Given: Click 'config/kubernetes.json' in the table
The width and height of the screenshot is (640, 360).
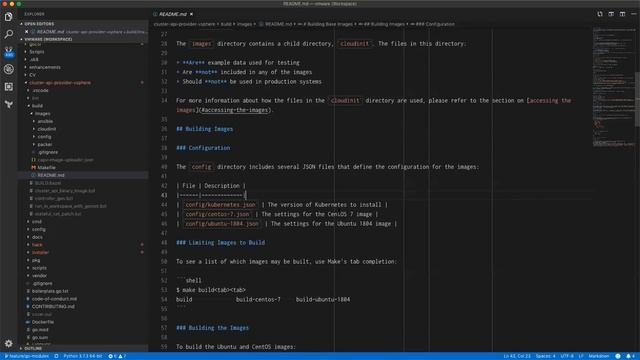Looking at the screenshot, I should coord(220,205).
